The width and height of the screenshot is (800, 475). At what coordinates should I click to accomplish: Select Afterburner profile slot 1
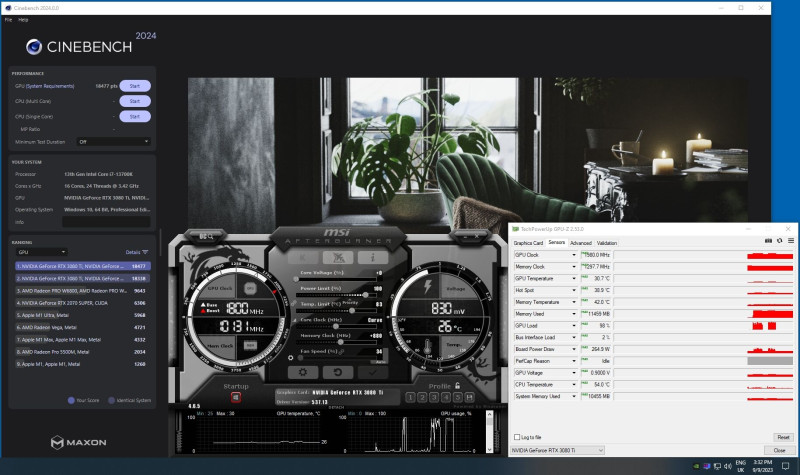pyautogui.click(x=411, y=397)
